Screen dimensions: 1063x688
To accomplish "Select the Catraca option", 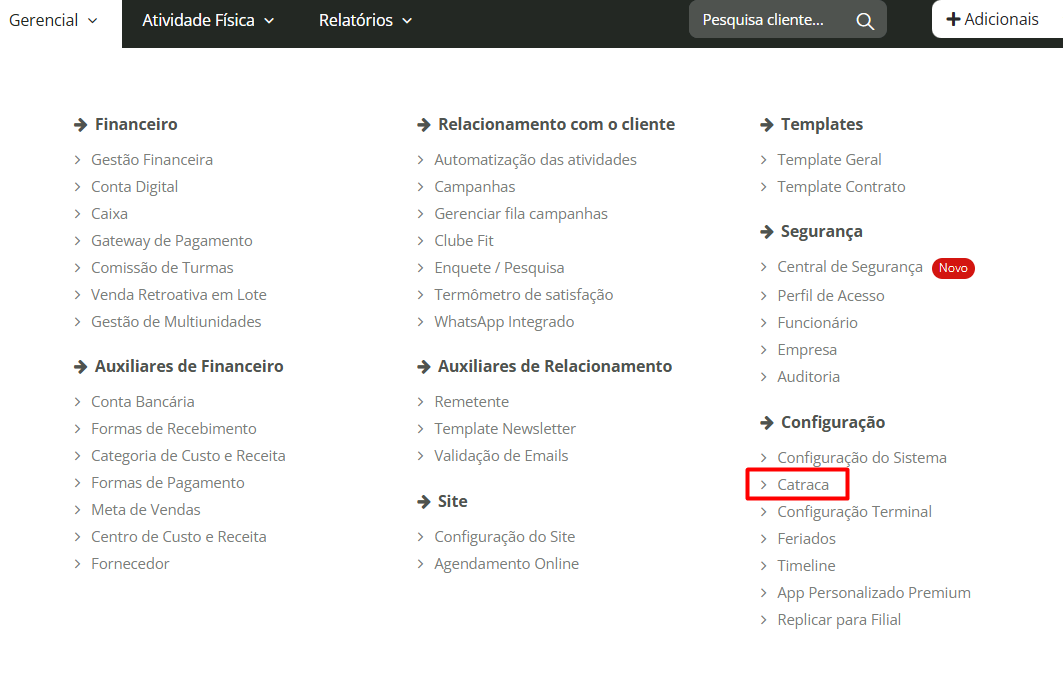I will pos(803,485).
